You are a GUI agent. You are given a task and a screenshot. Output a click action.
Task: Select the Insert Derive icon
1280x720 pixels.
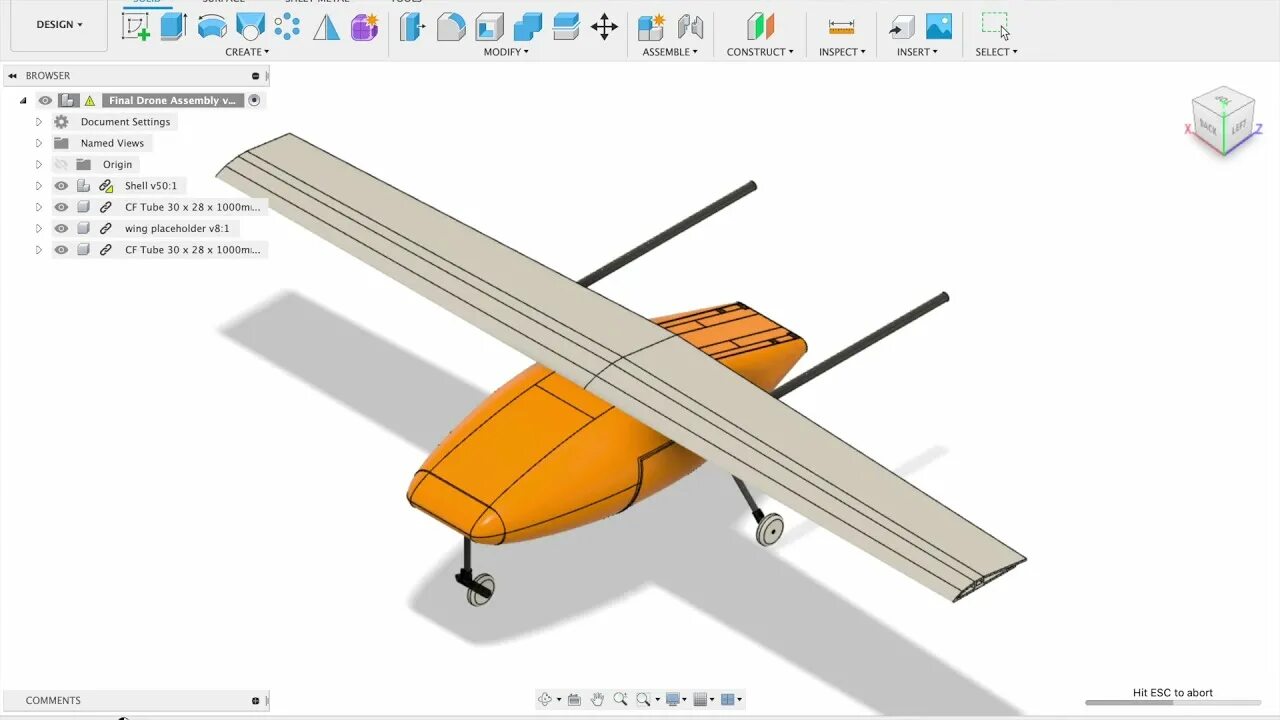click(x=902, y=26)
